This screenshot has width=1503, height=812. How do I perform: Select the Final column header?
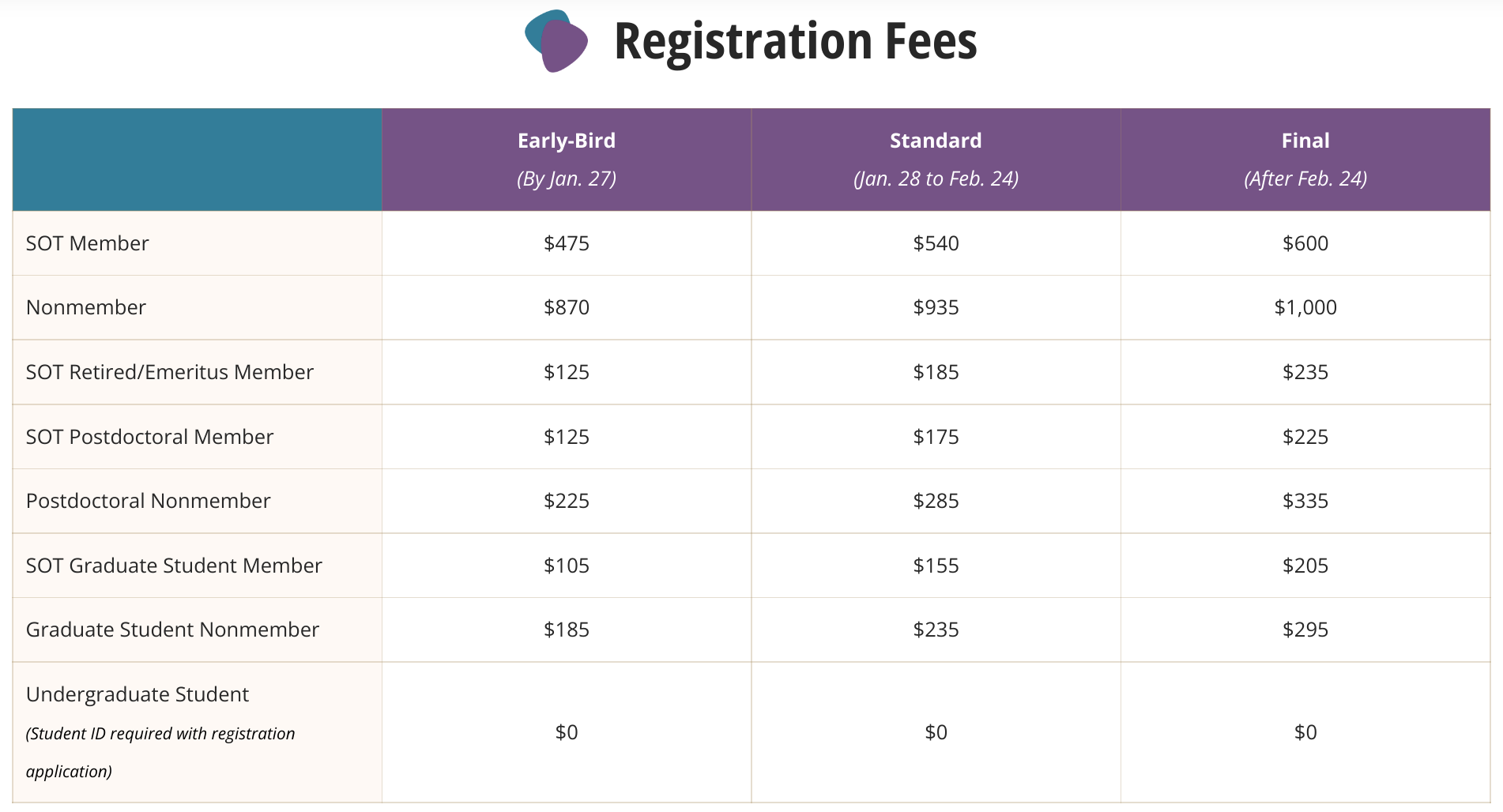tap(1305, 160)
